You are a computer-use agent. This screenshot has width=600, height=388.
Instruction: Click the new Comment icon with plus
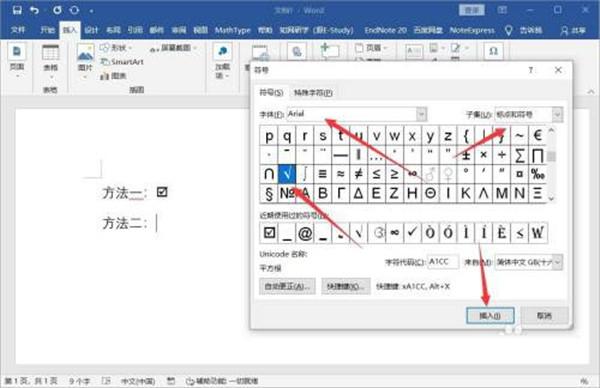coord(329,51)
